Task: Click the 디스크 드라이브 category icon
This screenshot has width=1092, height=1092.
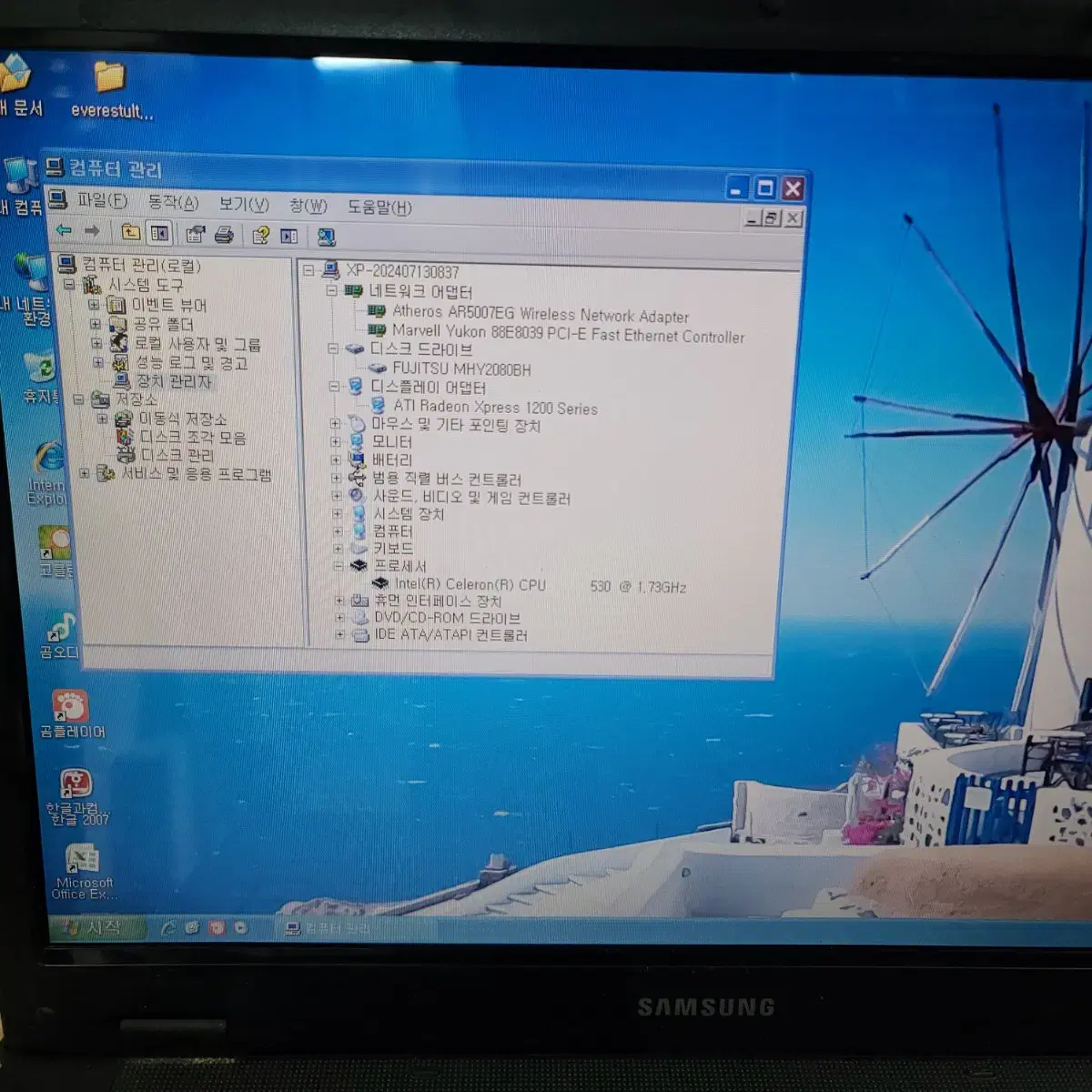Action: (355, 349)
